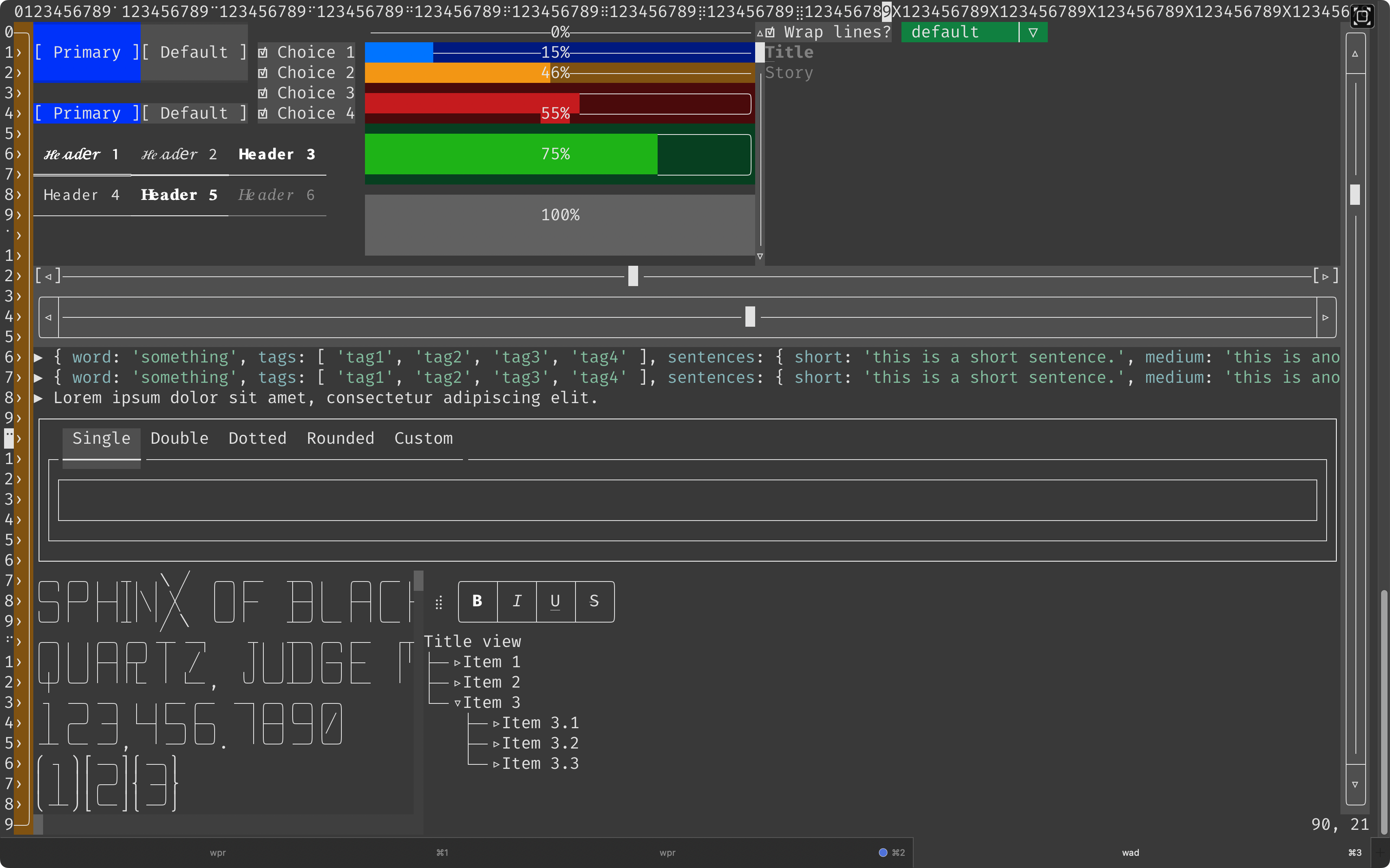The height and width of the screenshot is (868, 1390).
Task: Toggle the Choice 1 checkbox
Action: point(263,53)
